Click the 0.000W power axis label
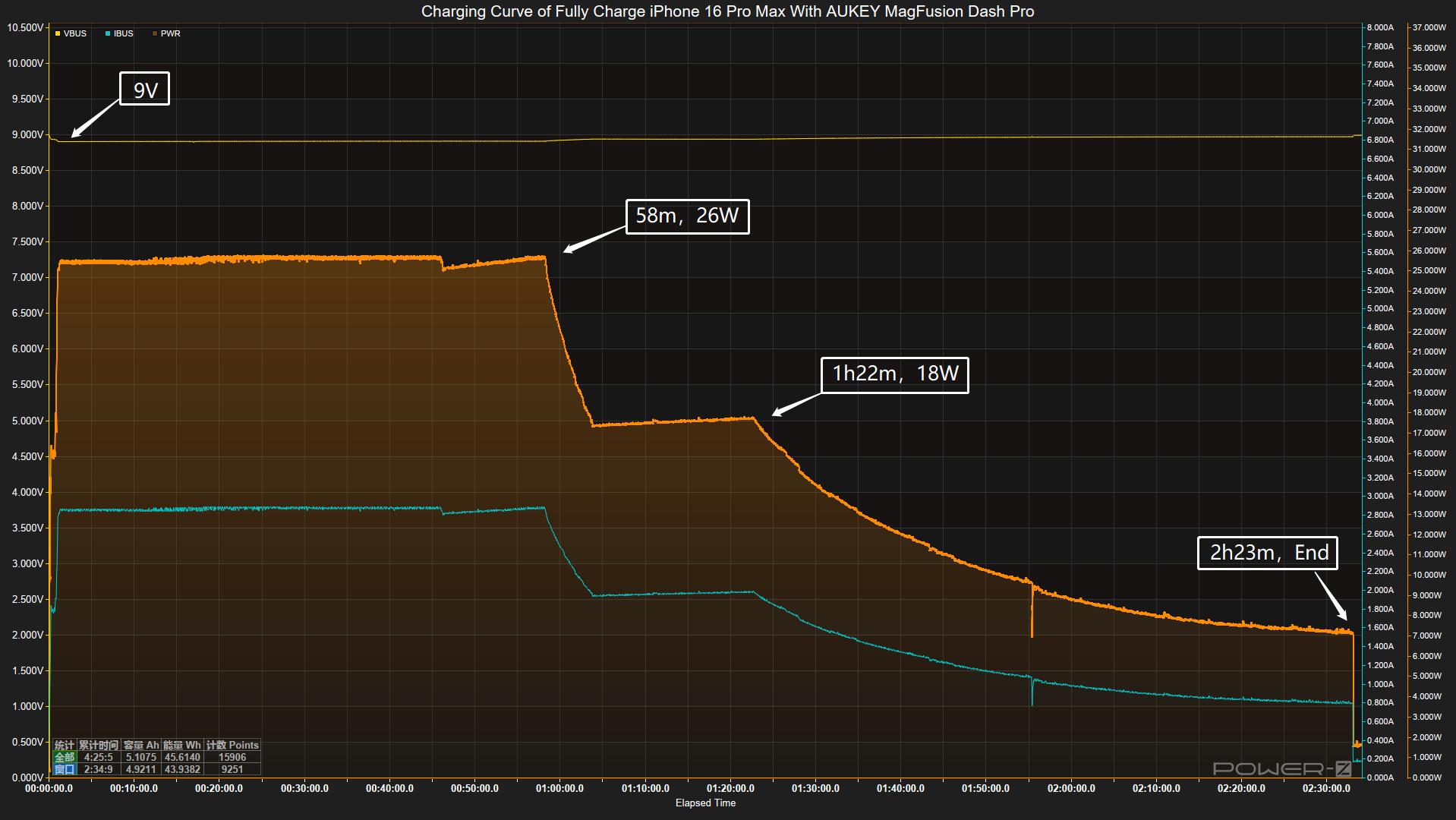The width and height of the screenshot is (1456, 820). pyautogui.click(x=1426, y=777)
